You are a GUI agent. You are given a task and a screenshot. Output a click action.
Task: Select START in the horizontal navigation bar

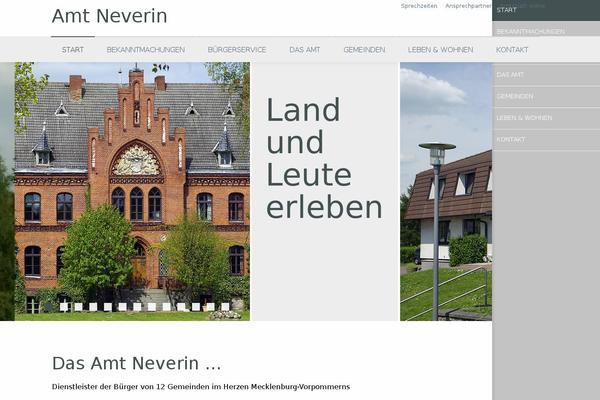pos(73,50)
